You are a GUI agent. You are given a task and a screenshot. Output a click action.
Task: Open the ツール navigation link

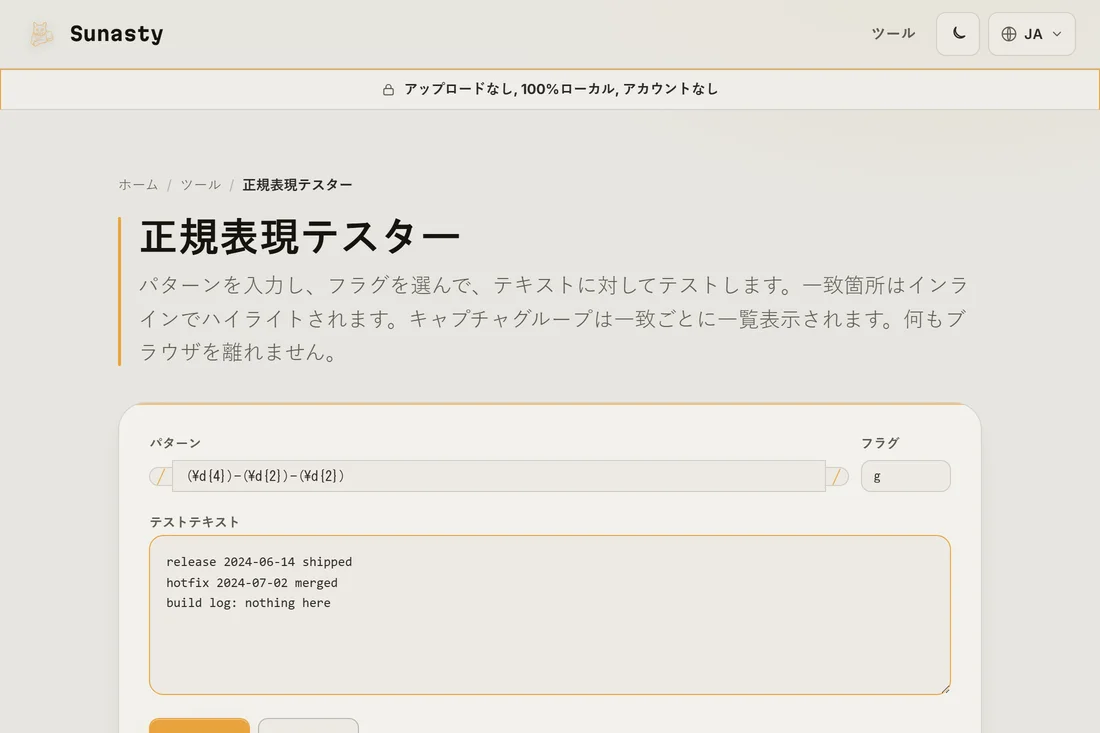pos(893,34)
